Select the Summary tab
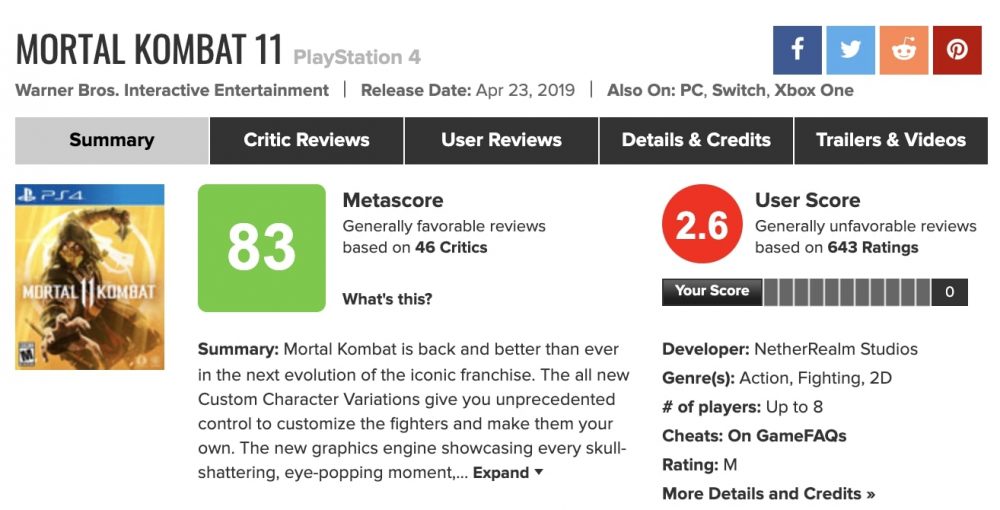Screen dimensions: 1000x510 (x=112, y=140)
